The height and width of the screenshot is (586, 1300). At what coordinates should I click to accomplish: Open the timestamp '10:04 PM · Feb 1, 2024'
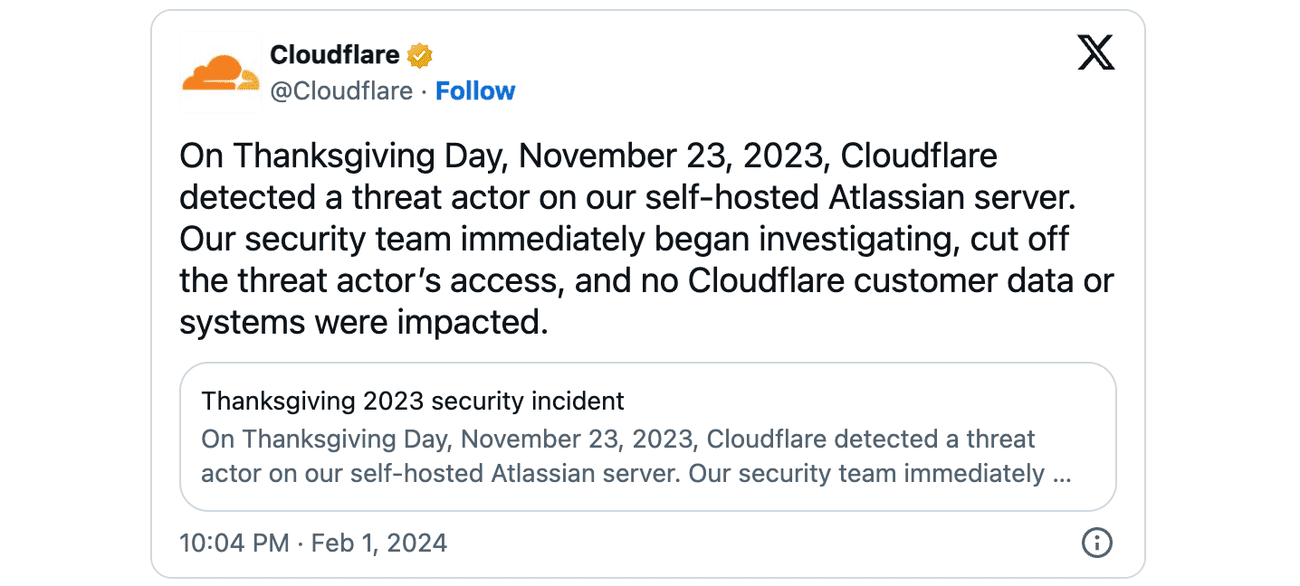pyautogui.click(x=312, y=543)
